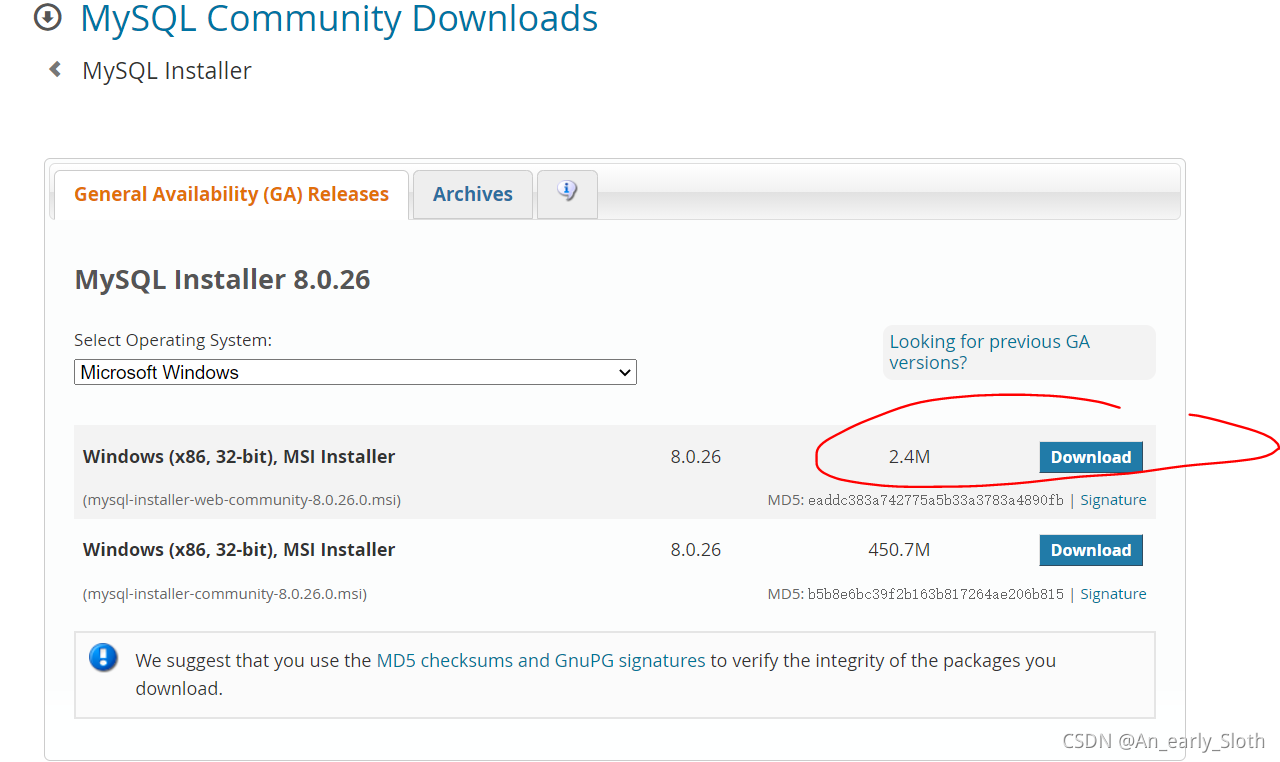
Task: Open the MD5 checksums and GnuPG signatures link
Action: (541, 660)
